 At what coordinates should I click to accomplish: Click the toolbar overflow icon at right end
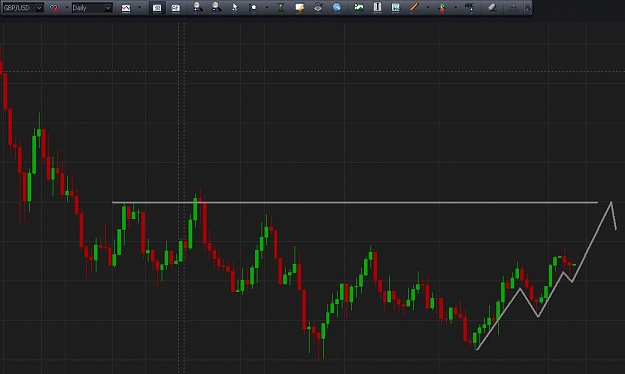[528, 8]
